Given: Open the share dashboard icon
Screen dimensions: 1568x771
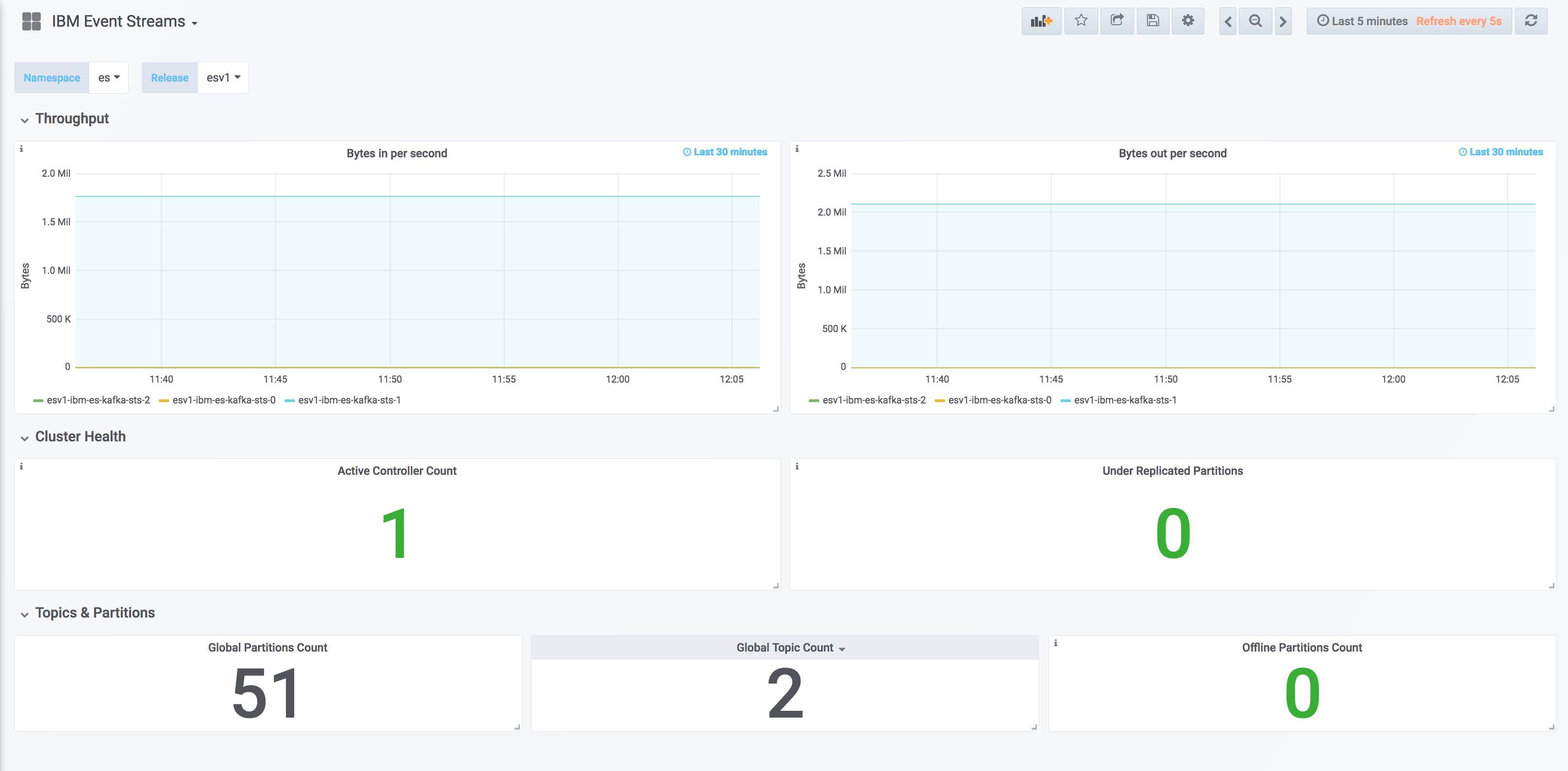Looking at the screenshot, I should coord(1117,21).
